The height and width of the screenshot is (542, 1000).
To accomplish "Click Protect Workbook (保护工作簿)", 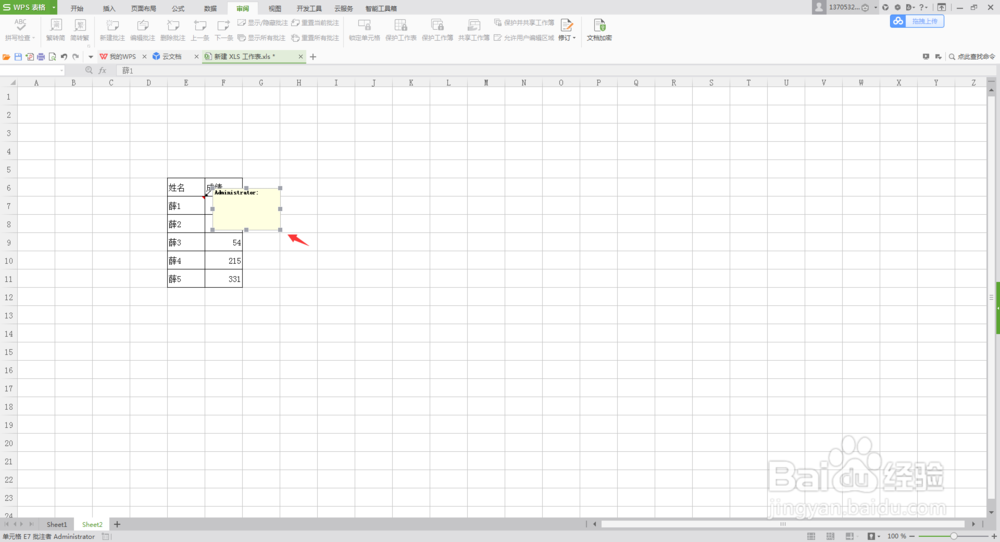I will point(438,29).
